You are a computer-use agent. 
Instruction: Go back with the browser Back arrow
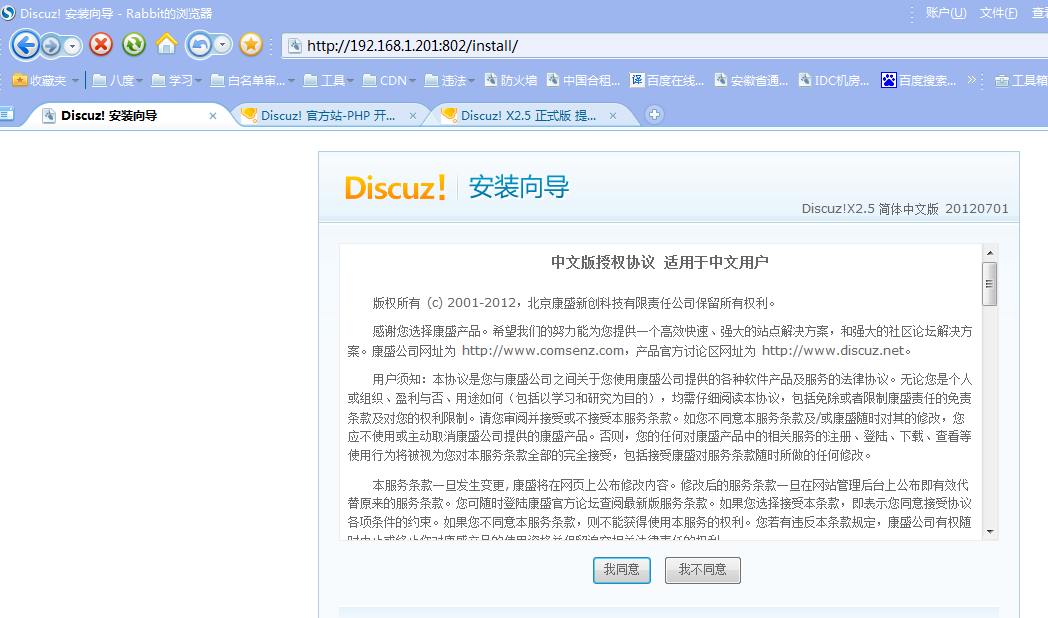pos(25,45)
